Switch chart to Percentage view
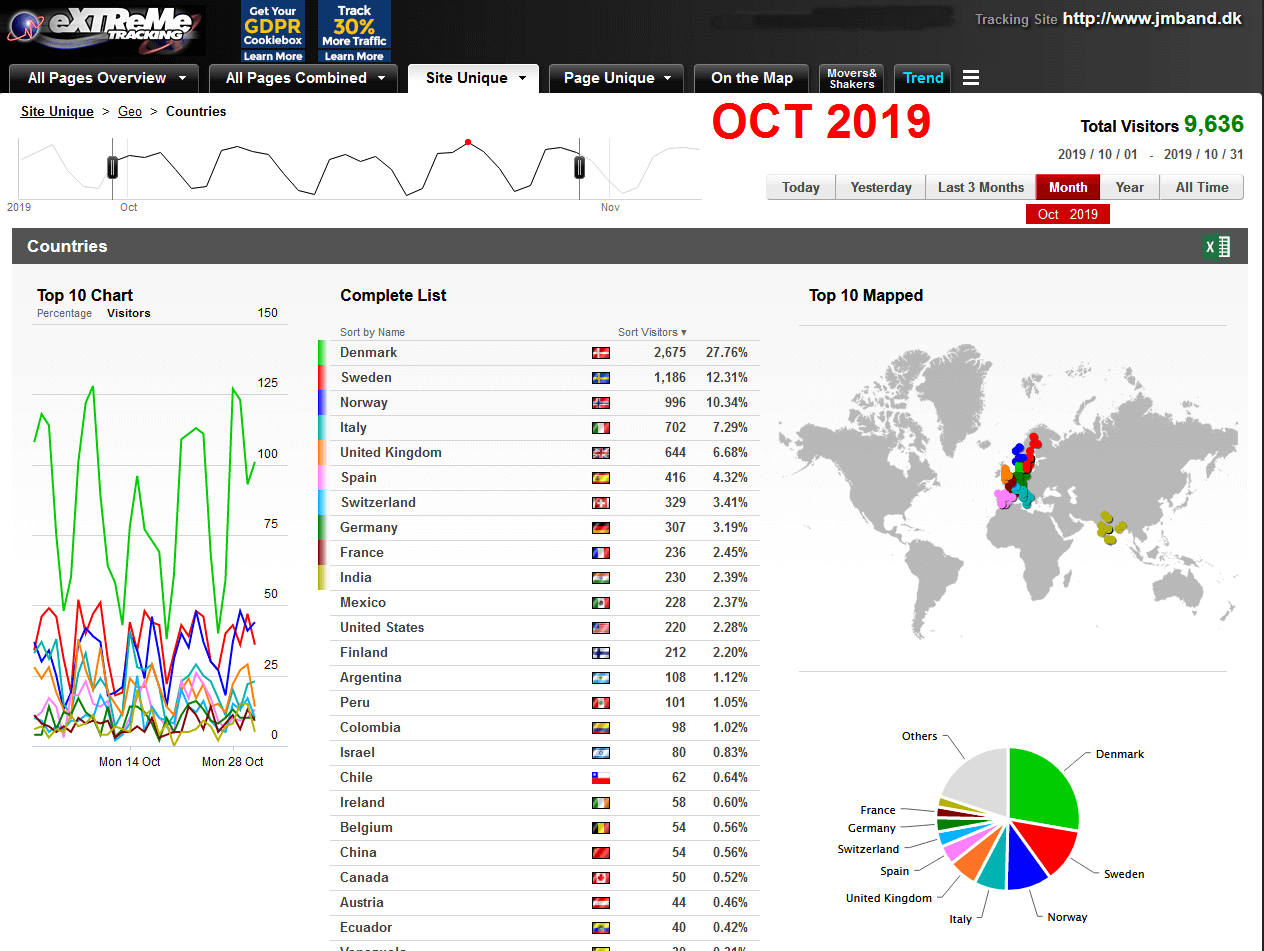The height and width of the screenshot is (951, 1264). tap(64, 313)
